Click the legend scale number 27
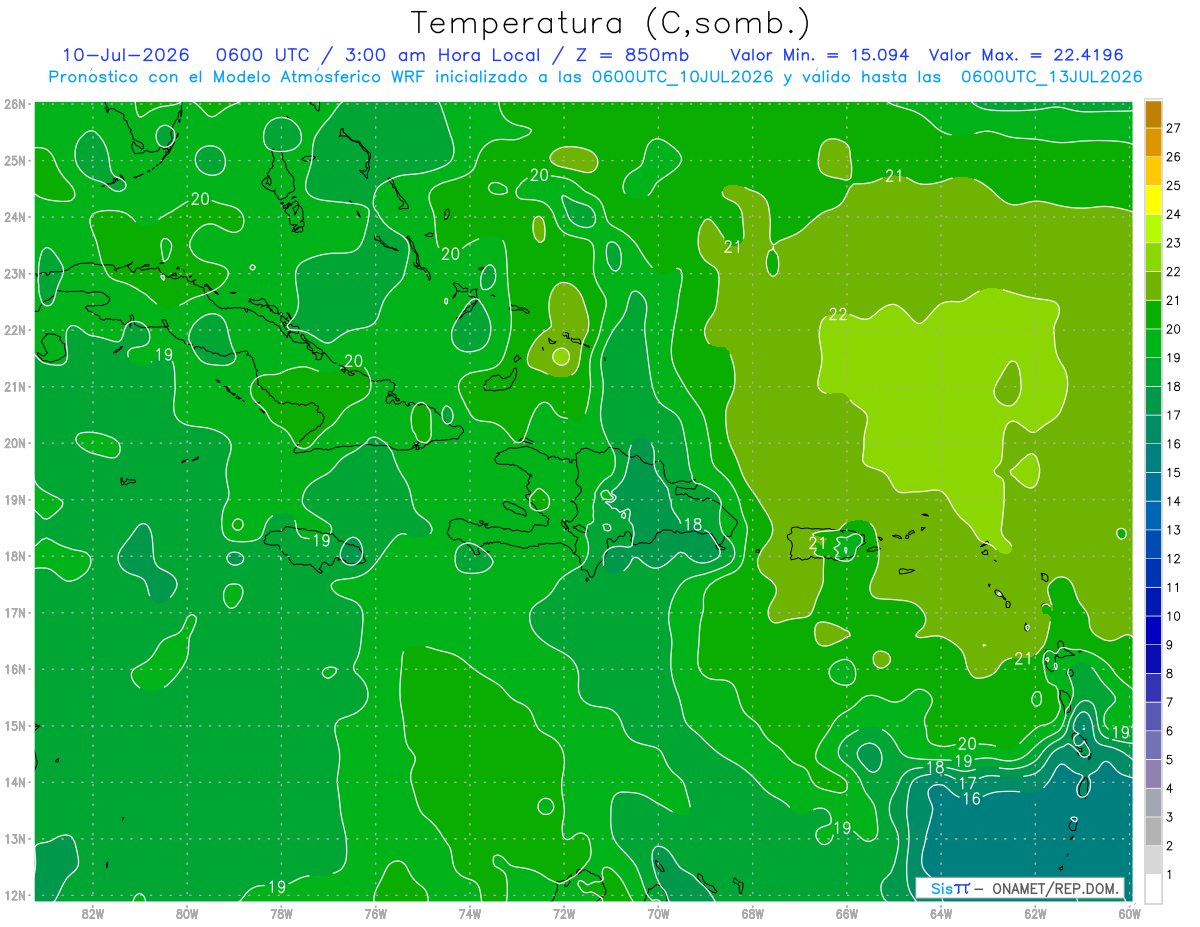 point(1173,128)
